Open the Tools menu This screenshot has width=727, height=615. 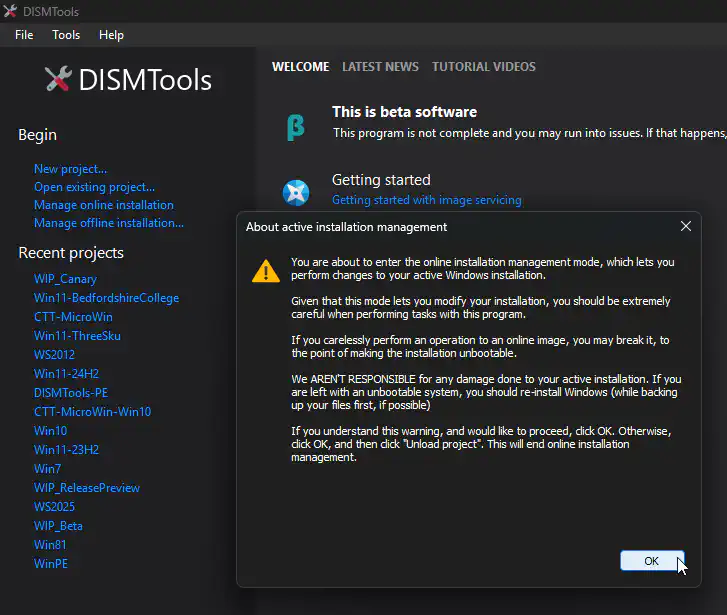tap(66, 35)
